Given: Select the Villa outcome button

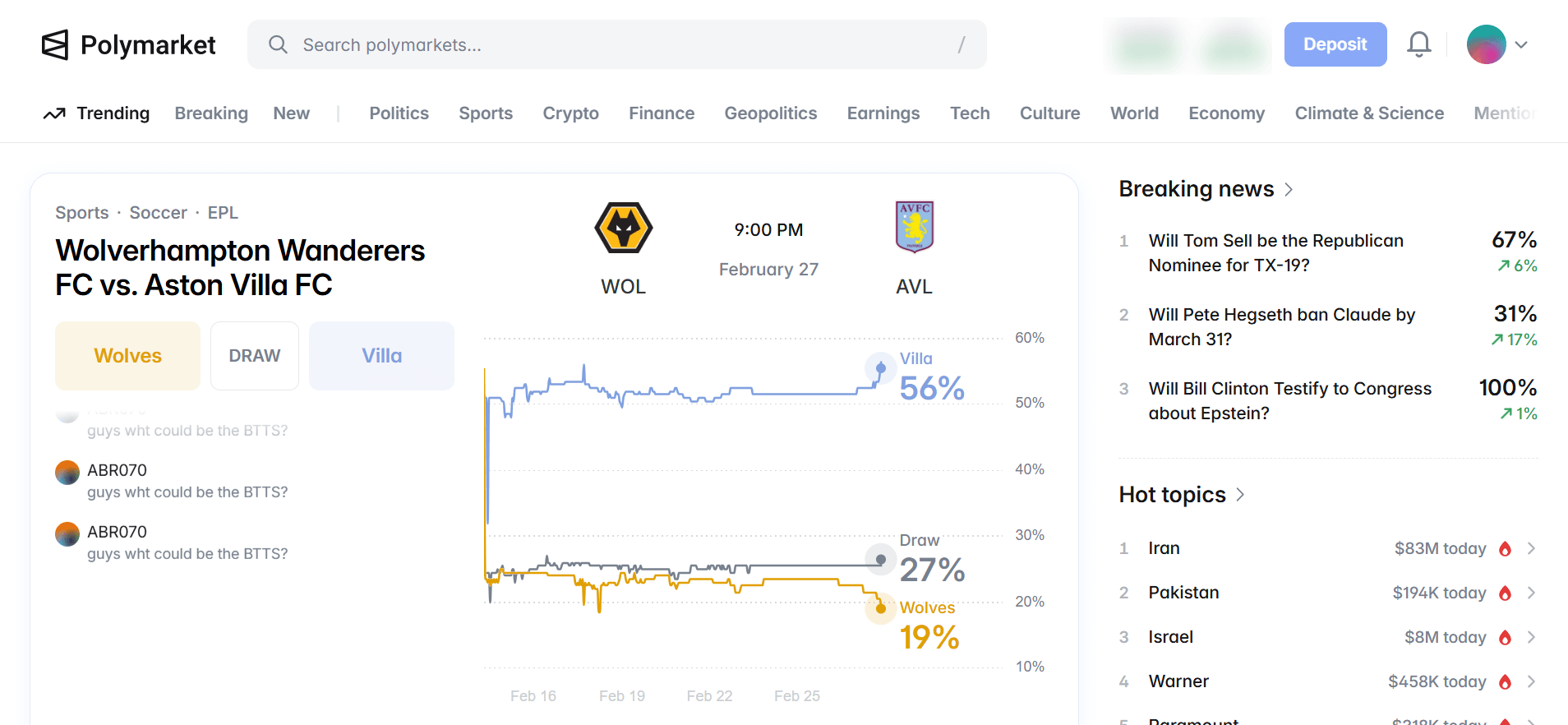Looking at the screenshot, I should tap(381, 356).
